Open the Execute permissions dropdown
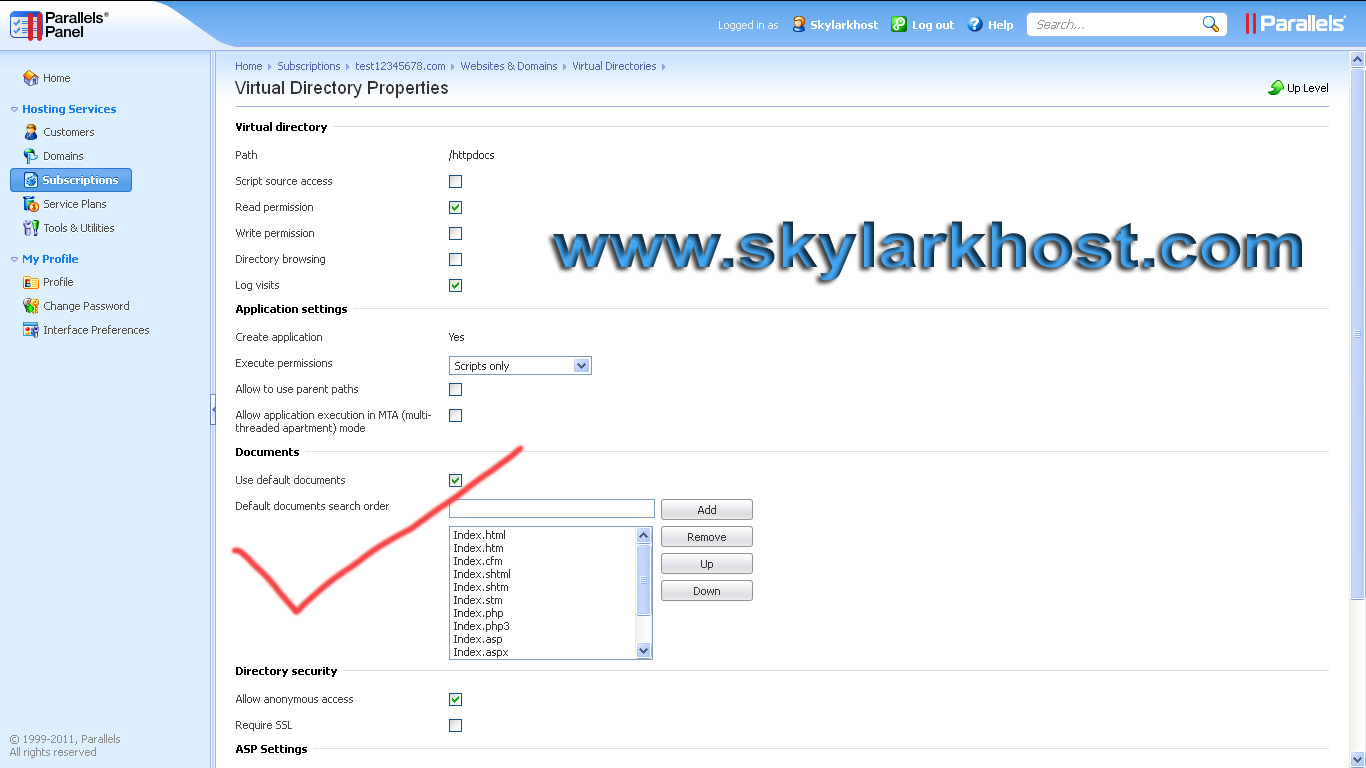This screenshot has height=768, width=1366. click(x=520, y=366)
